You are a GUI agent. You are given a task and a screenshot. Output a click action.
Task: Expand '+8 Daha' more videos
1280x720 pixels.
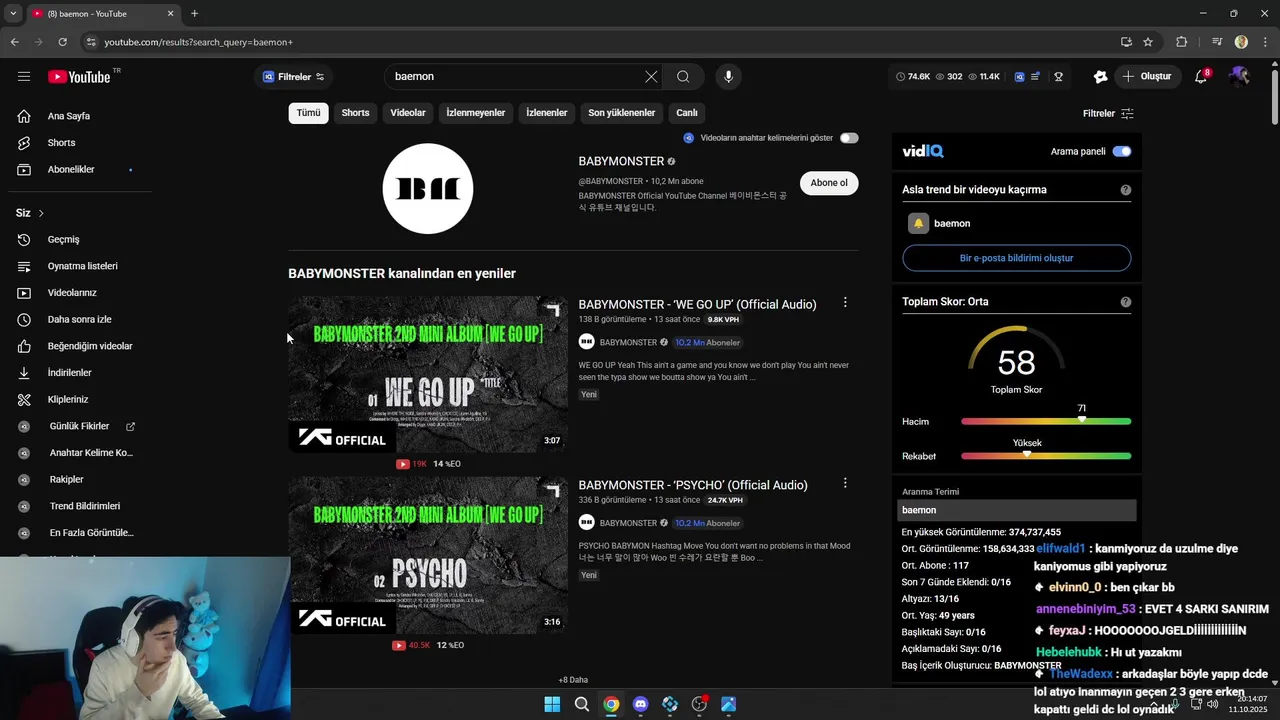573,680
